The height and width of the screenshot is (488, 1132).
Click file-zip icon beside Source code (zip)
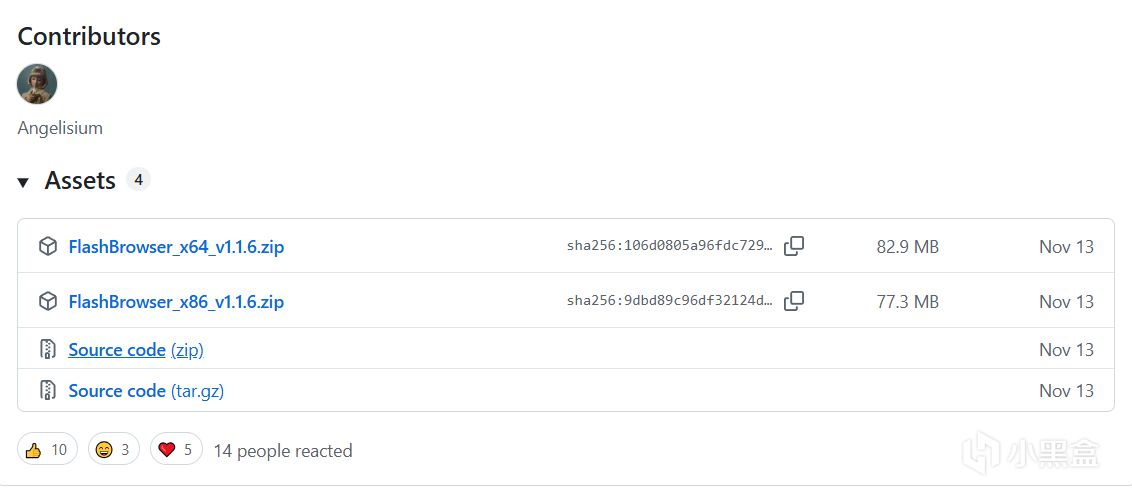47,350
